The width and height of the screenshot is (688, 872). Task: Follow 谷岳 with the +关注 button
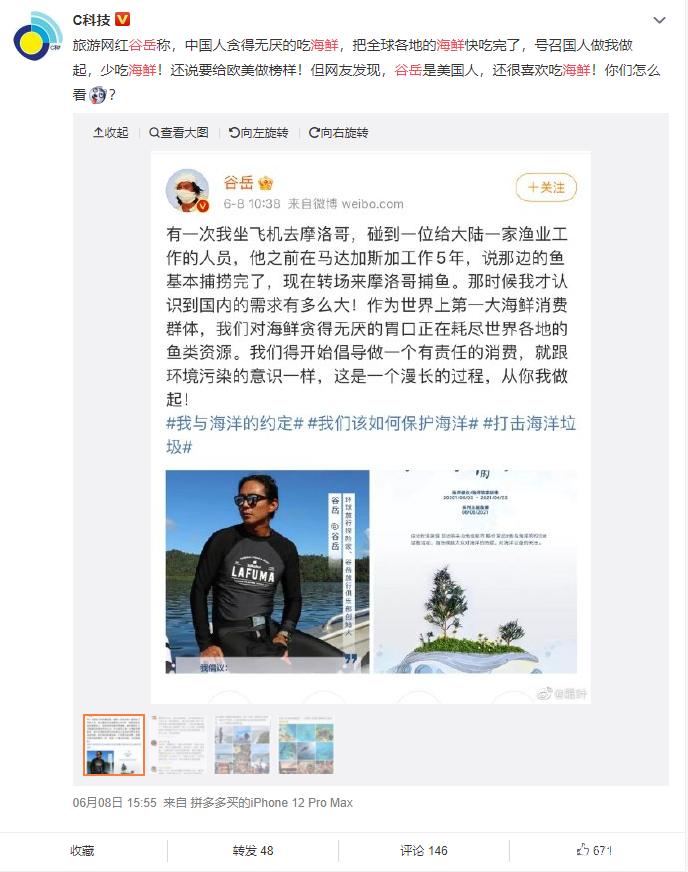click(x=546, y=187)
